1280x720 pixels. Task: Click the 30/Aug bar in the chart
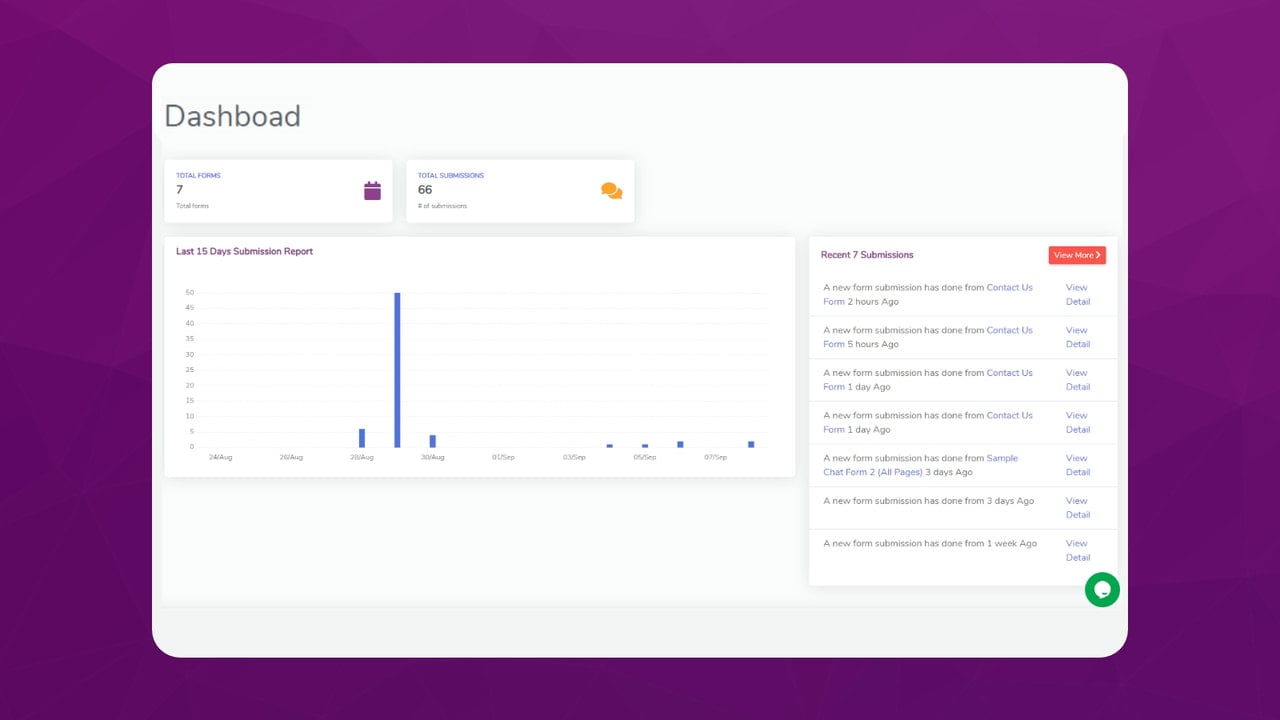click(x=432, y=441)
